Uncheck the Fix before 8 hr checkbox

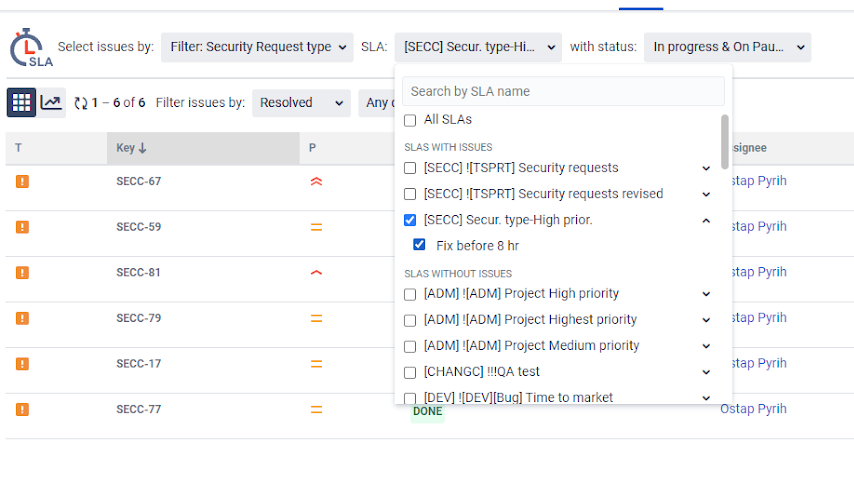pyautogui.click(x=419, y=244)
